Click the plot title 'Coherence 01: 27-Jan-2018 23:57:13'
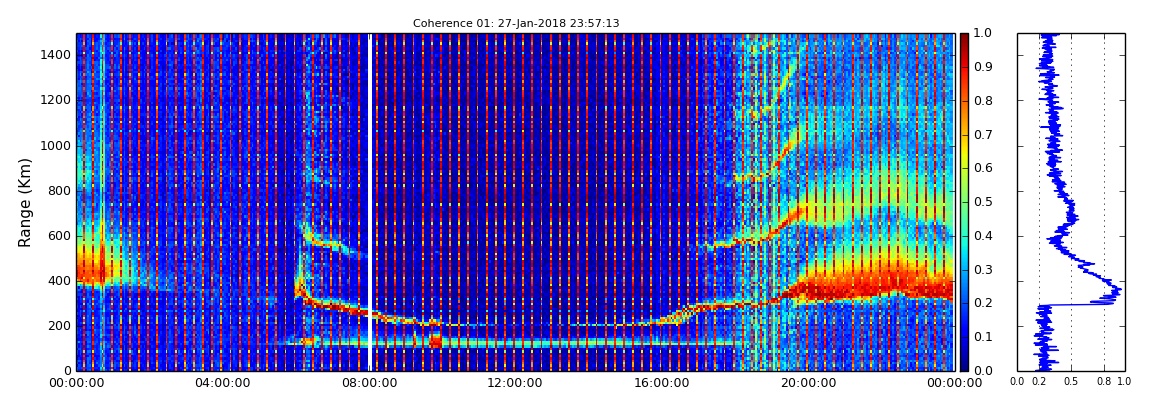 516,23
